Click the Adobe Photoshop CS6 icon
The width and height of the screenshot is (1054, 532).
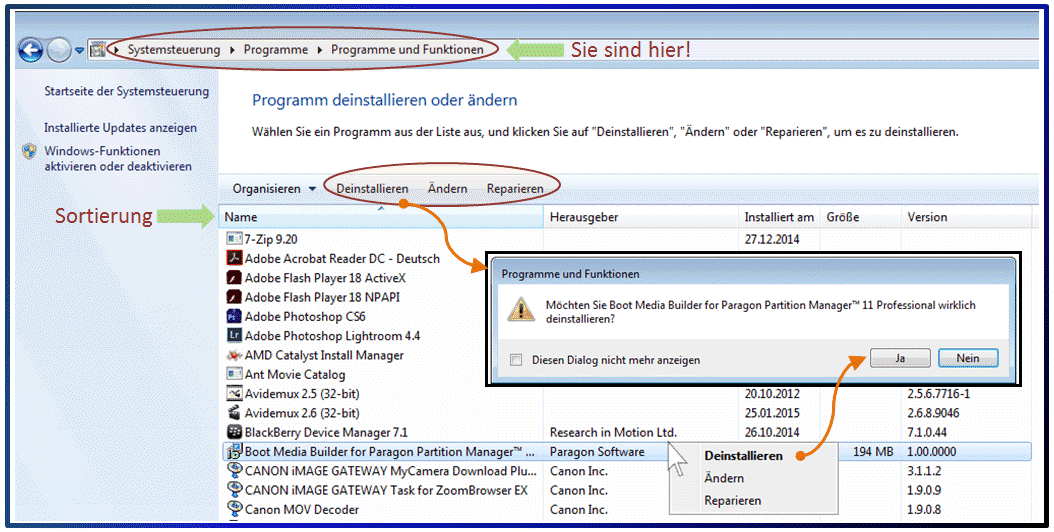coord(235,316)
